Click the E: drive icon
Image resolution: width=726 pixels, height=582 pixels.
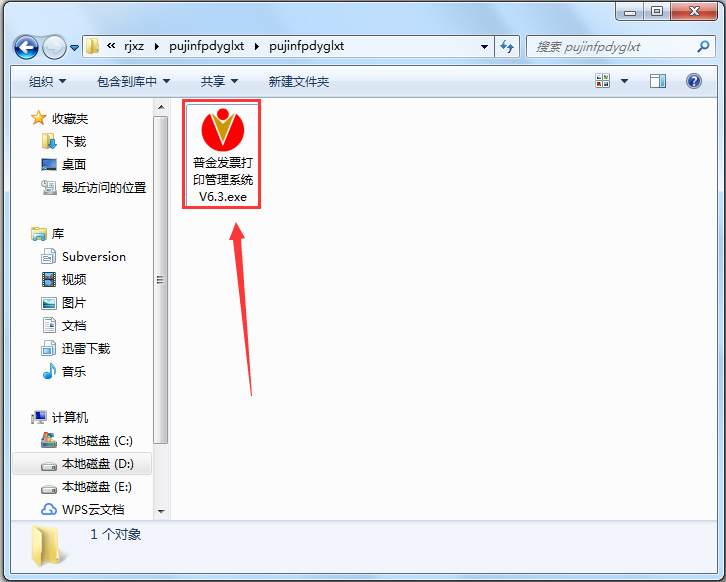pos(49,488)
